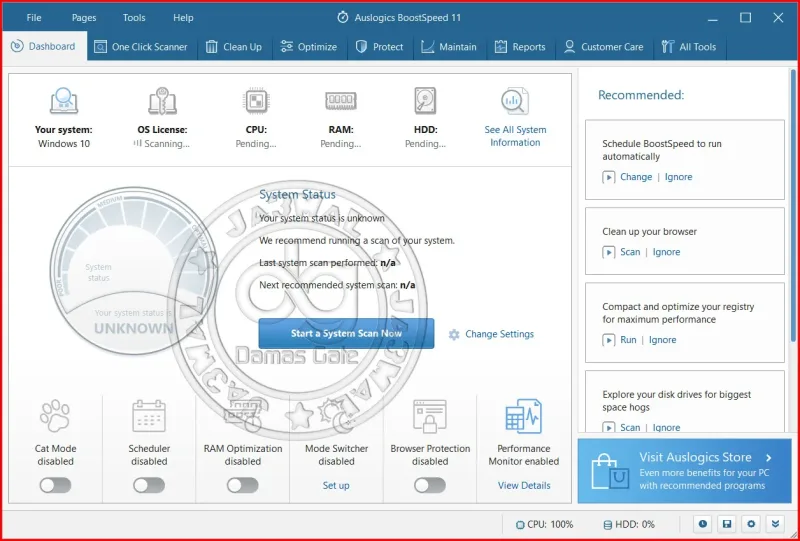Screen dimensions: 800x541
Task: Click Scan for disk drives space hogs
Action: pyautogui.click(x=630, y=428)
